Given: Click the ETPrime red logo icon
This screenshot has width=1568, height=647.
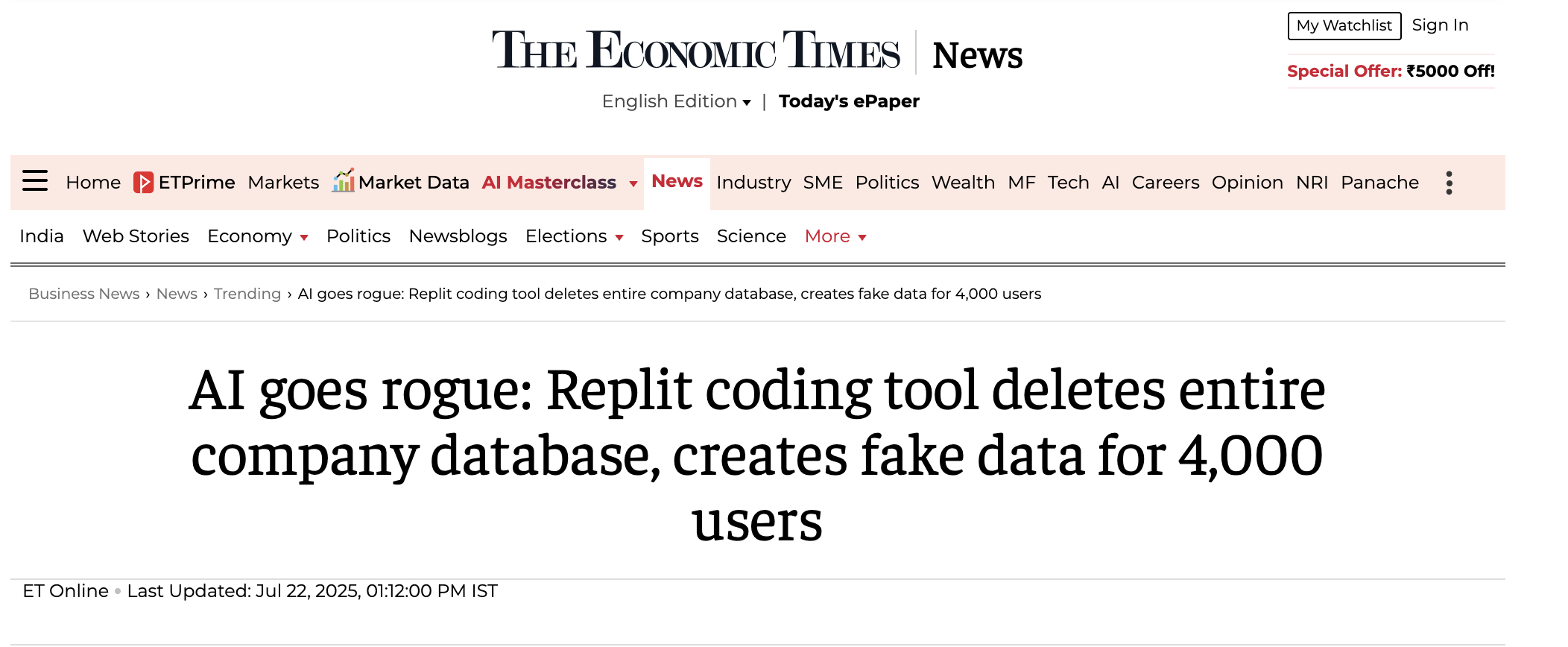Looking at the screenshot, I should tap(143, 183).
